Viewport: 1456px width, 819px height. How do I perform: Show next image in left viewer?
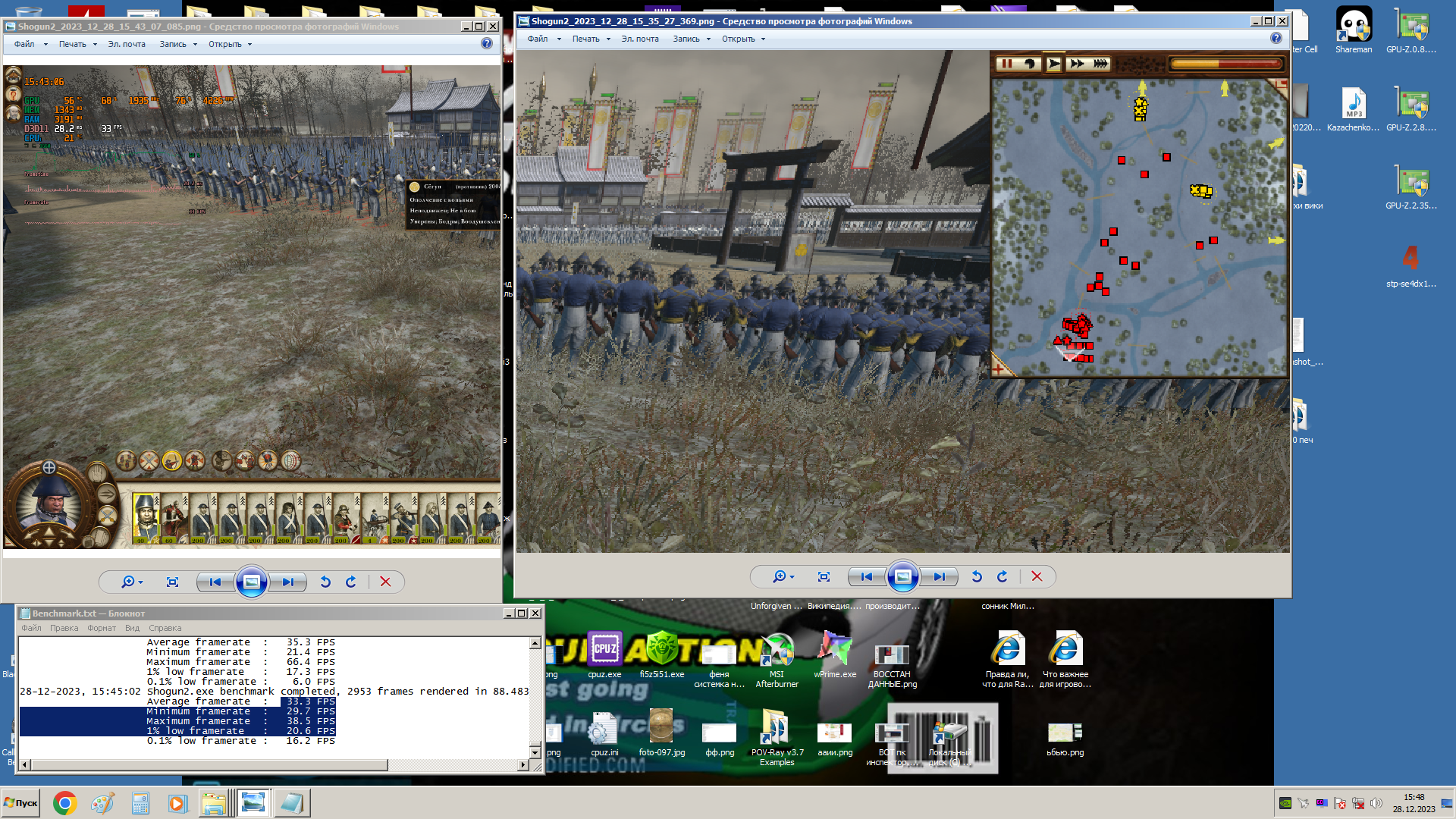coord(288,582)
